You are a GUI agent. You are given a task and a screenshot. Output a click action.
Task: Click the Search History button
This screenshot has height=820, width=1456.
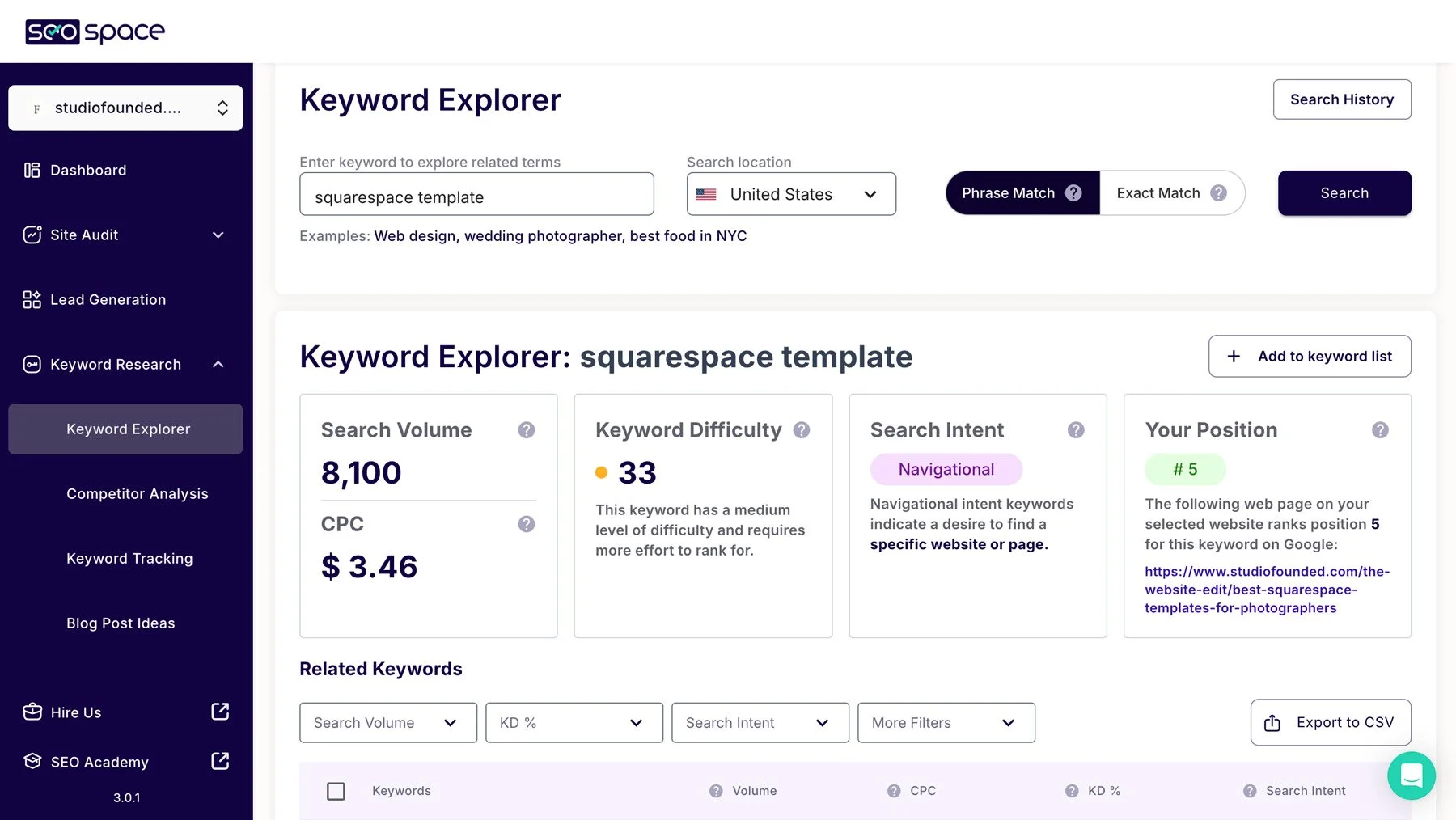point(1342,99)
